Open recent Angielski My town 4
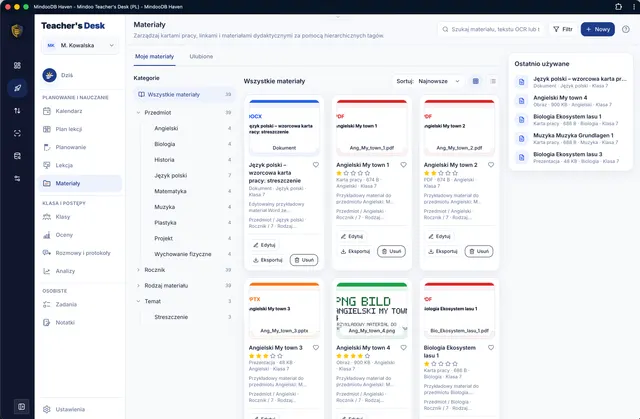Image resolution: width=640 pixels, height=419 pixels. [x=571, y=101]
